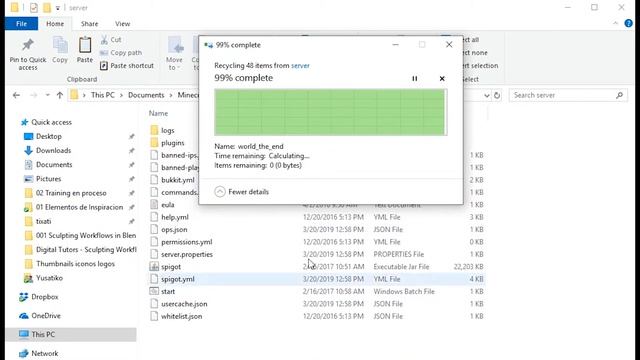This screenshot has width=640, height=360.
Task: Select Thumbnails iconos logos folder
Action: pyautogui.click(x=75, y=264)
